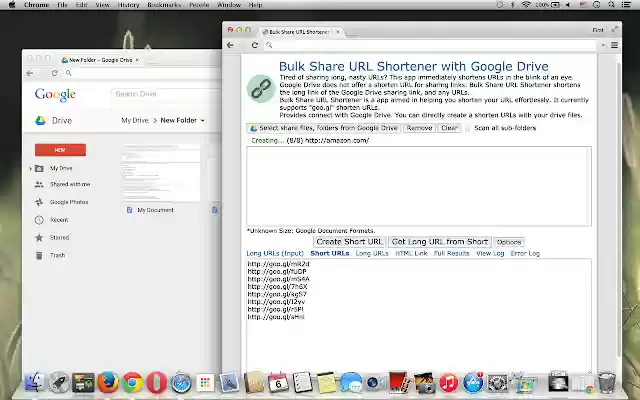This screenshot has height=400, width=640.
Task: Open Messages speech bubble icon in dock
Action: point(351,382)
